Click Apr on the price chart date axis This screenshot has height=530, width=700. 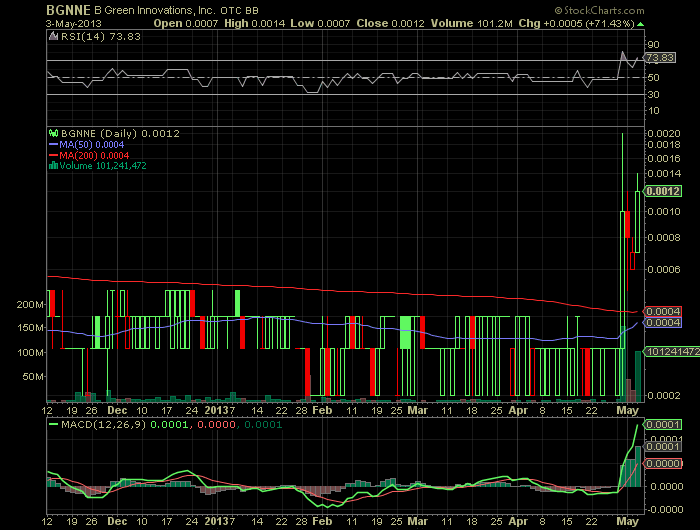click(x=518, y=410)
